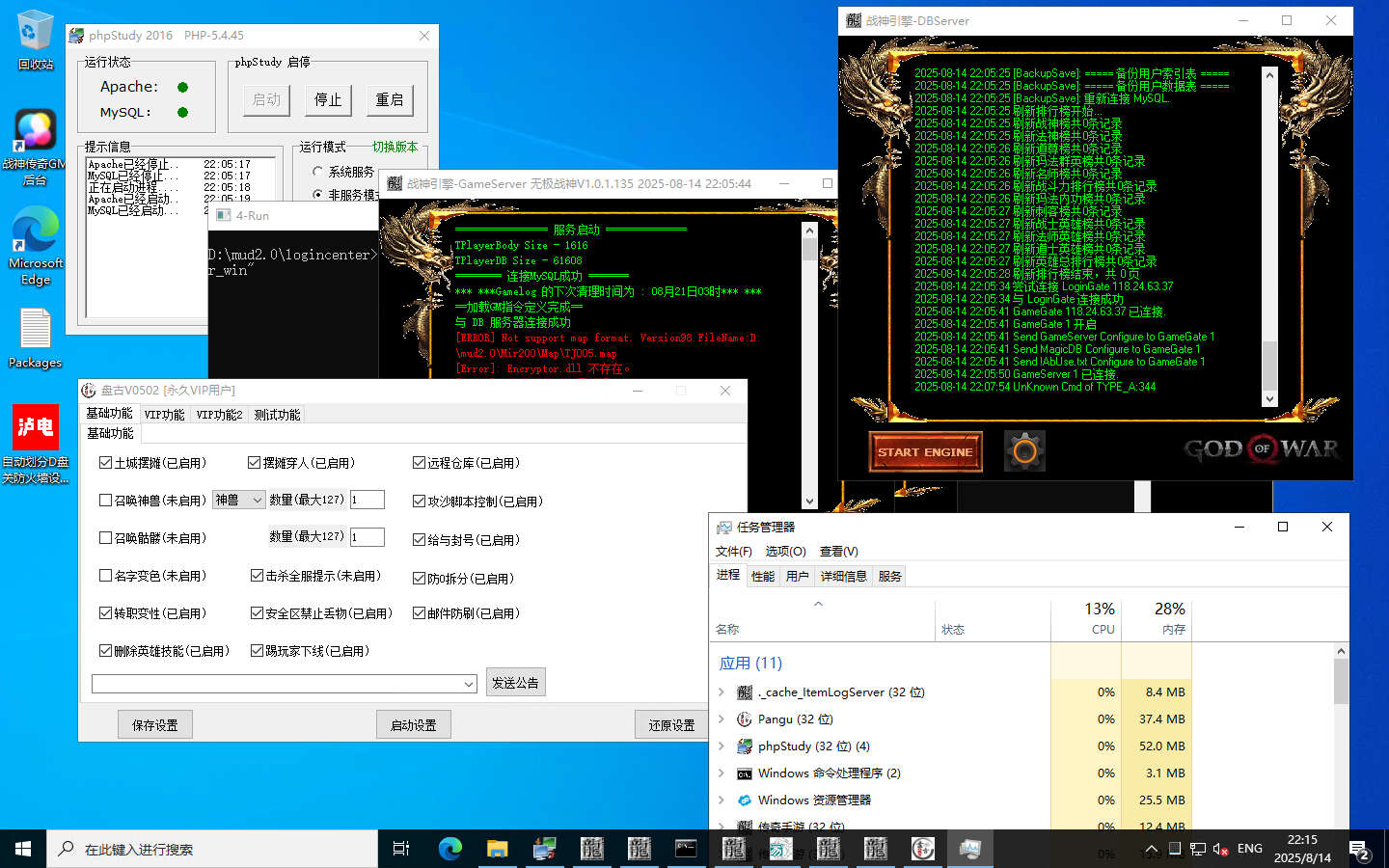The height and width of the screenshot is (868, 1389).
Task: Toggle the 删除英雄技能 checkbox
Action: [x=105, y=651]
